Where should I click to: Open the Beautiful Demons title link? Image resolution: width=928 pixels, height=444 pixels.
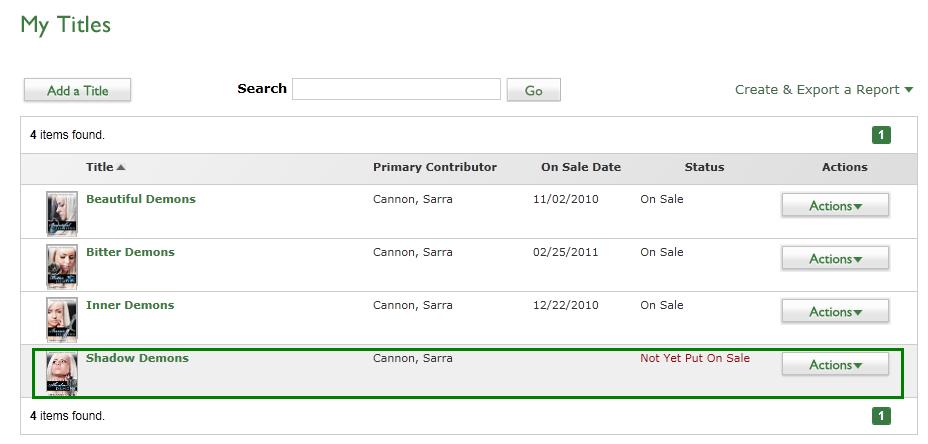point(141,199)
